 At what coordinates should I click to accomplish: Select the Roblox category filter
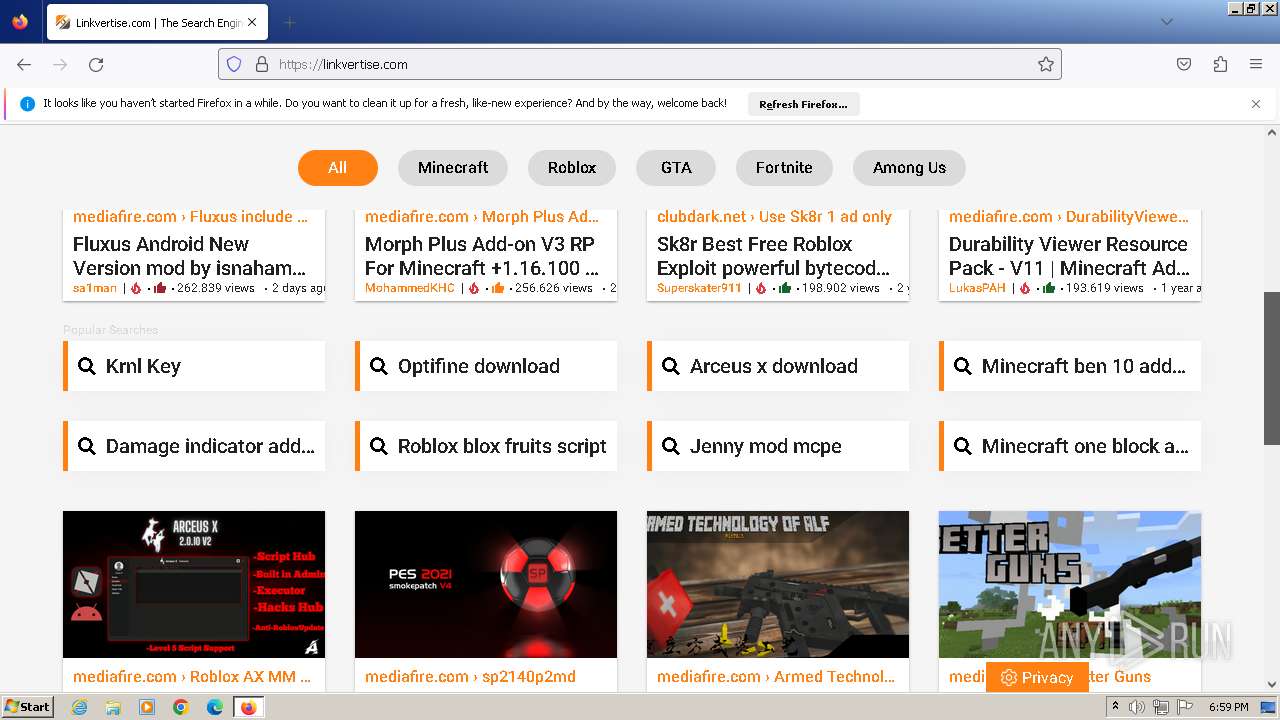pyautogui.click(x=572, y=168)
